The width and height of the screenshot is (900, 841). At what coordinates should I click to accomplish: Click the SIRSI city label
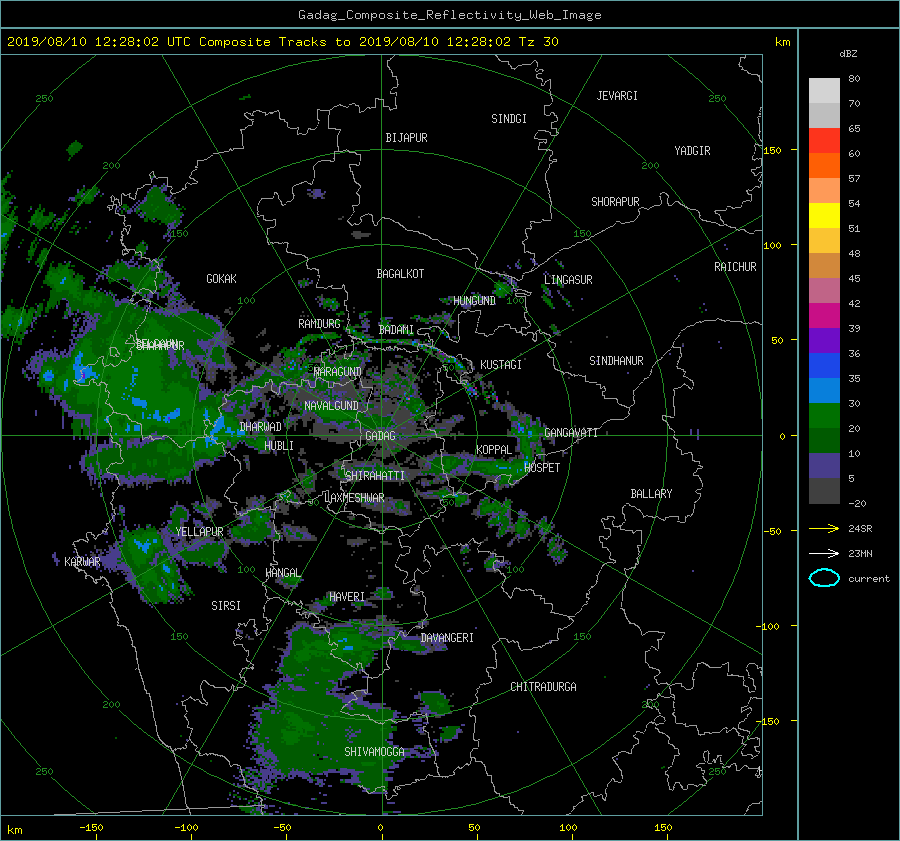coord(226,606)
